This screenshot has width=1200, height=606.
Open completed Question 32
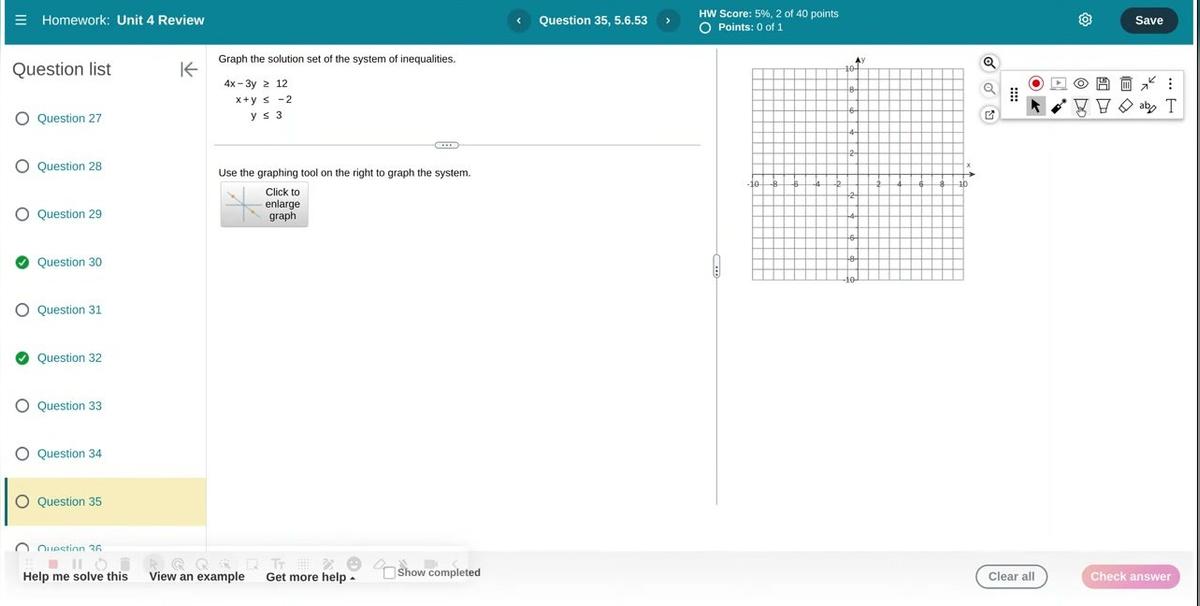tap(69, 358)
